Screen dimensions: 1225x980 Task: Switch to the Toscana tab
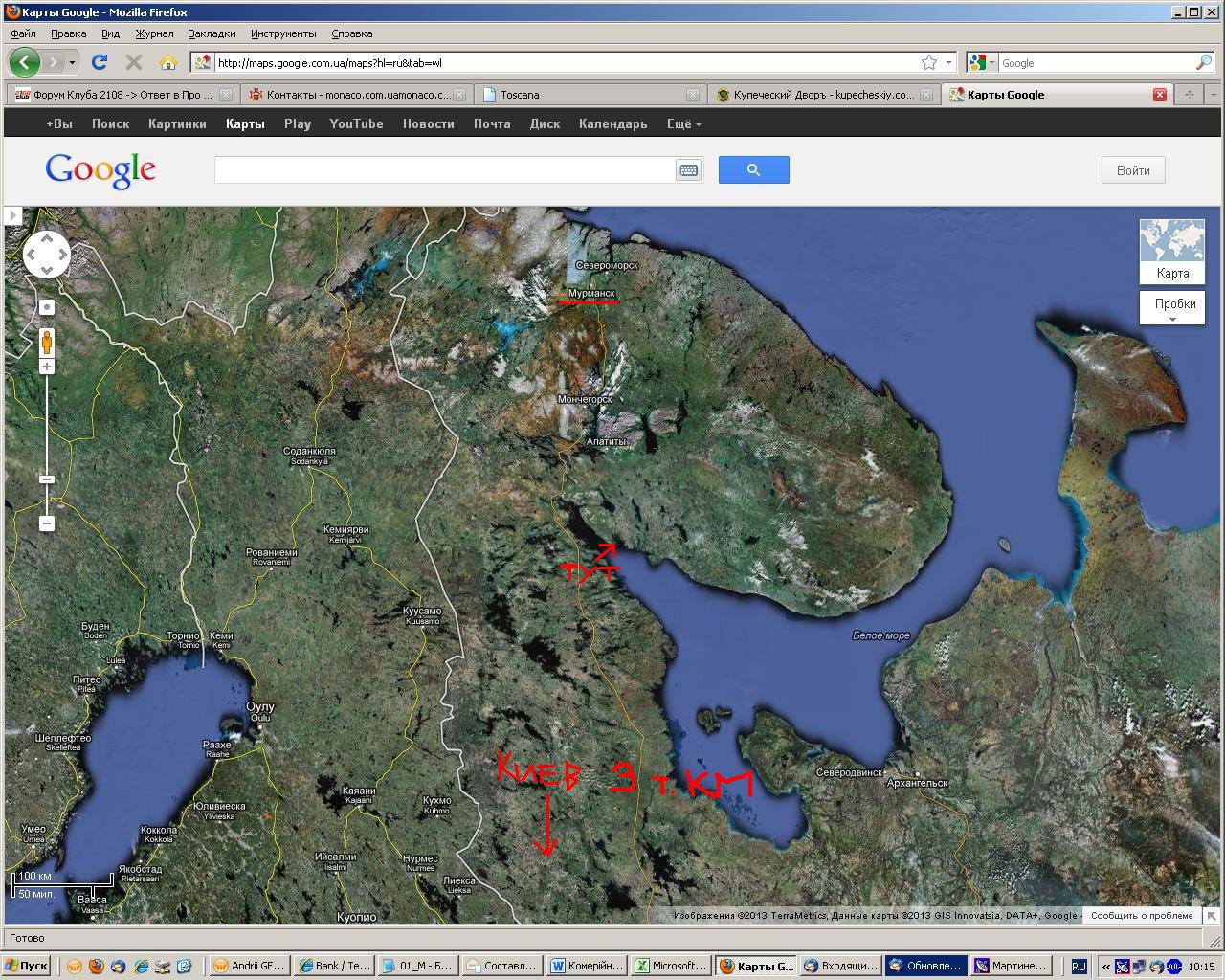590,95
